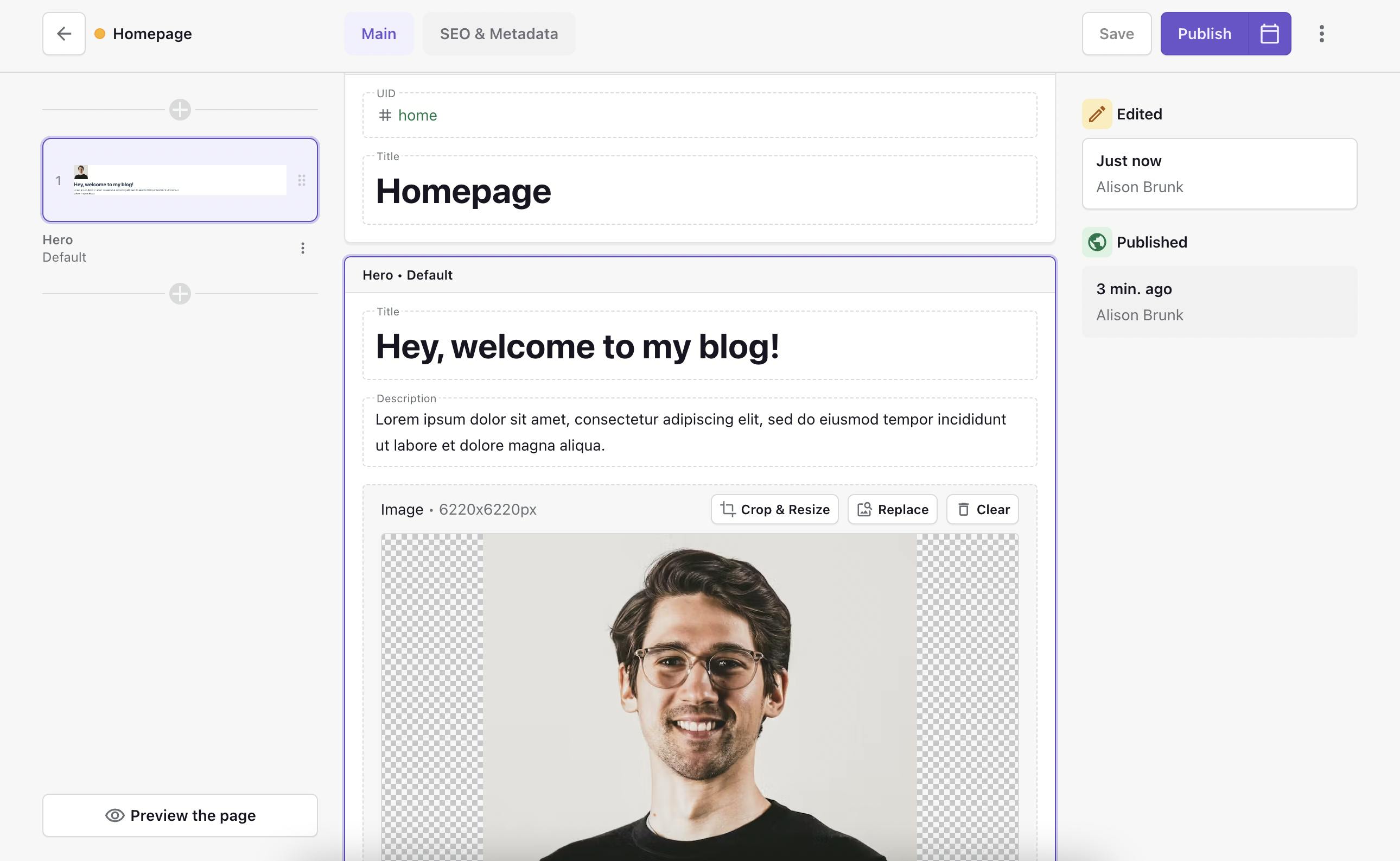Open Crop & Resize for the hero image
This screenshot has width=1400, height=861.
(x=774, y=510)
